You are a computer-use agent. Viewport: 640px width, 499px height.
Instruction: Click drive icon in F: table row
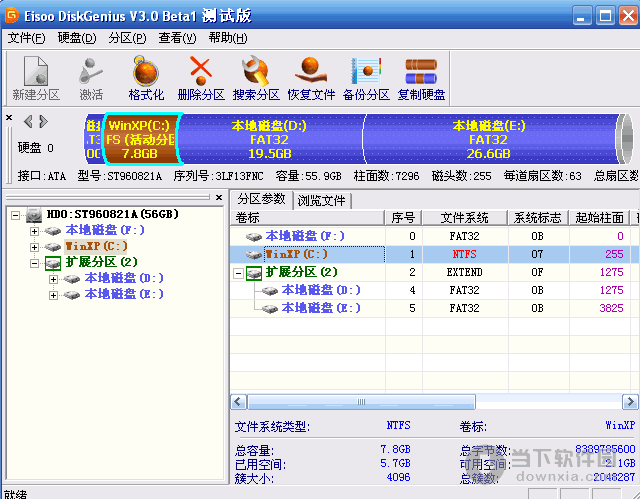253,237
